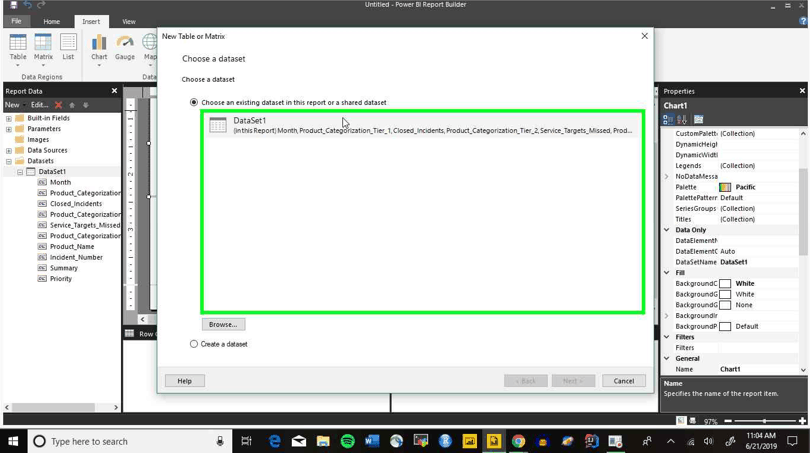
Task: Switch to the Insert ribbon tab
Action: tap(91, 22)
